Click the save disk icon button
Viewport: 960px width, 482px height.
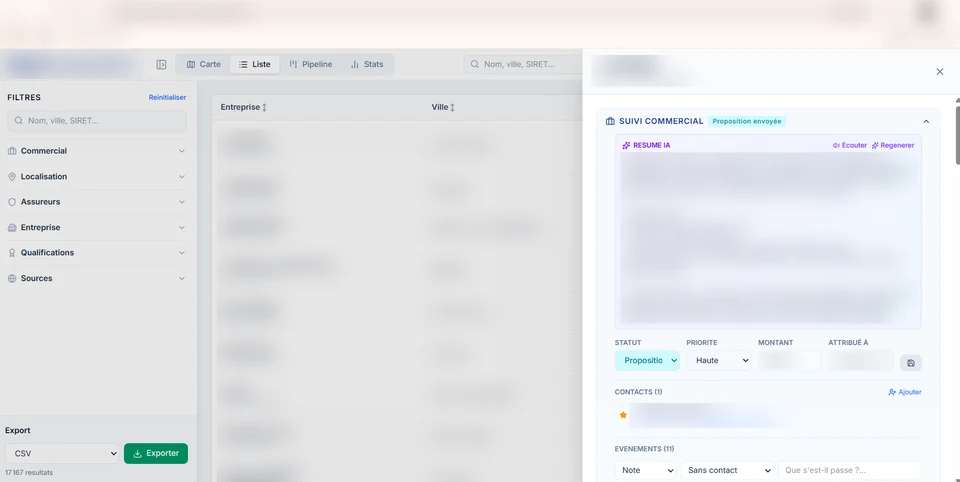[911, 363]
